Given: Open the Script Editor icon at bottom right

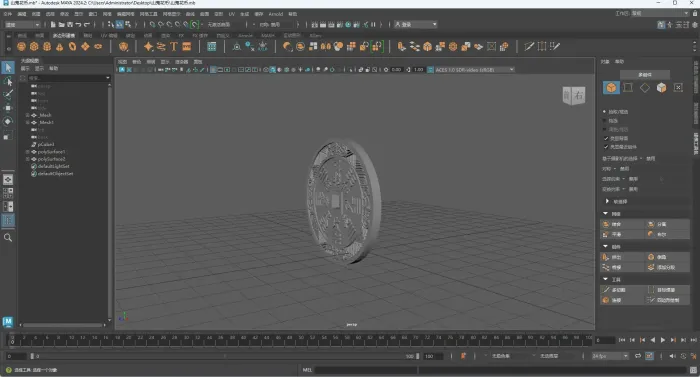Looking at the screenshot, I should [x=693, y=370].
